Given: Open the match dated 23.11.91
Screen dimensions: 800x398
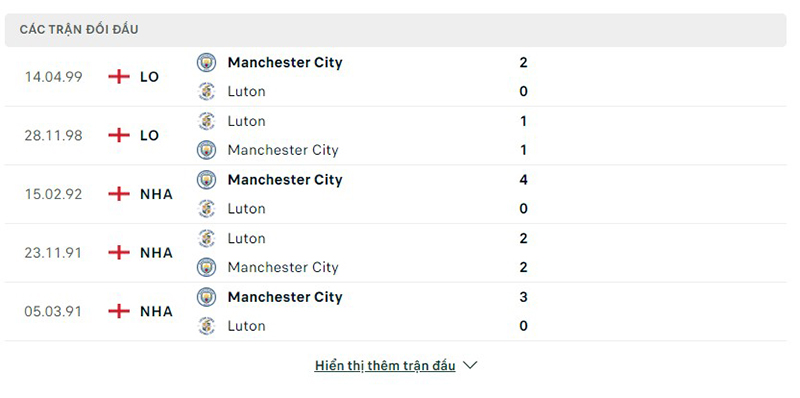Looking at the screenshot, I should pyautogui.click(x=395, y=253).
